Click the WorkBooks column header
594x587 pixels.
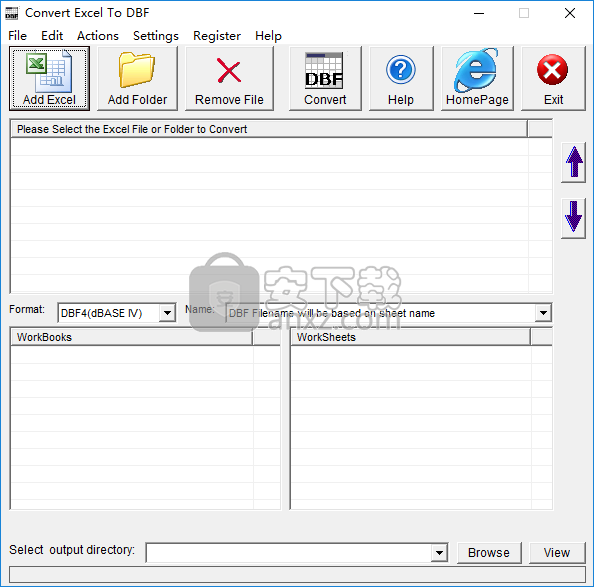[x=131, y=337]
